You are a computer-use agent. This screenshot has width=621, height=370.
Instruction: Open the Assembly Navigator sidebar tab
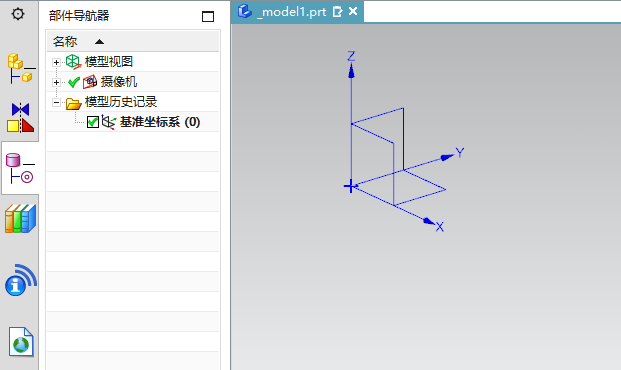[x=21, y=68]
